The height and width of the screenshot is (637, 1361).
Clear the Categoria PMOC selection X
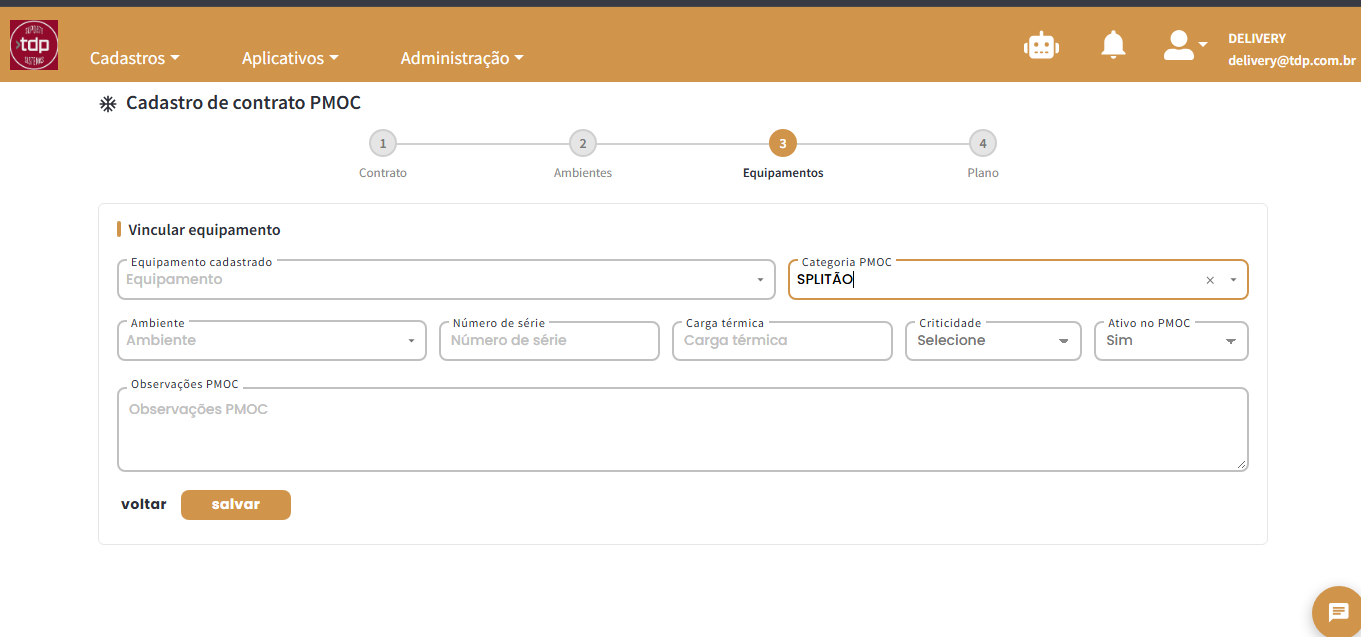tap(1210, 281)
